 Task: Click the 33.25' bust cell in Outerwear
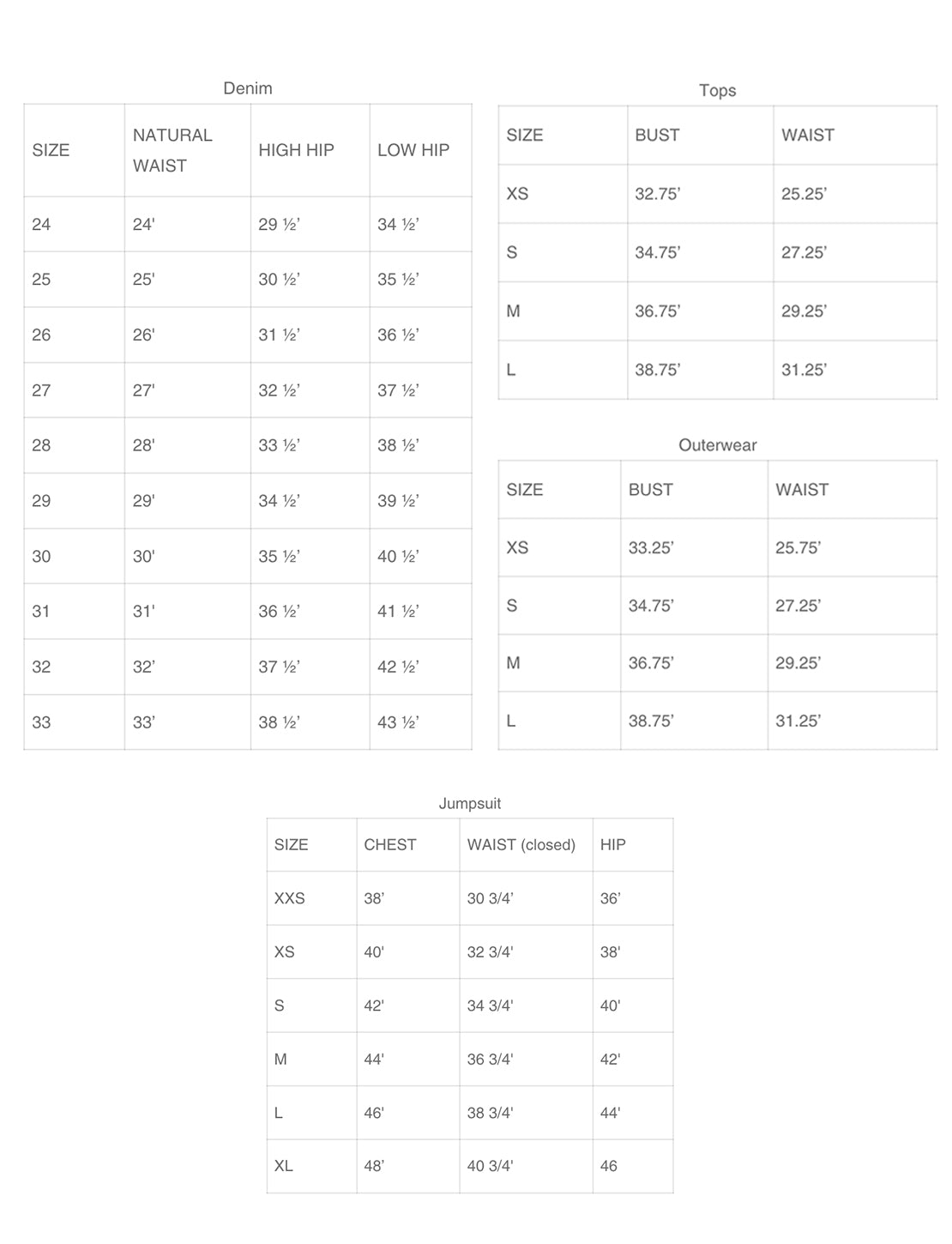click(650, 548)
